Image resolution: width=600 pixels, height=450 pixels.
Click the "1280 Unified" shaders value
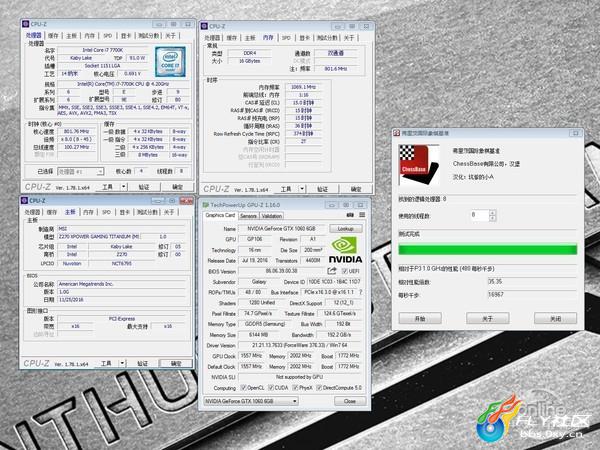tap(262, 303)
